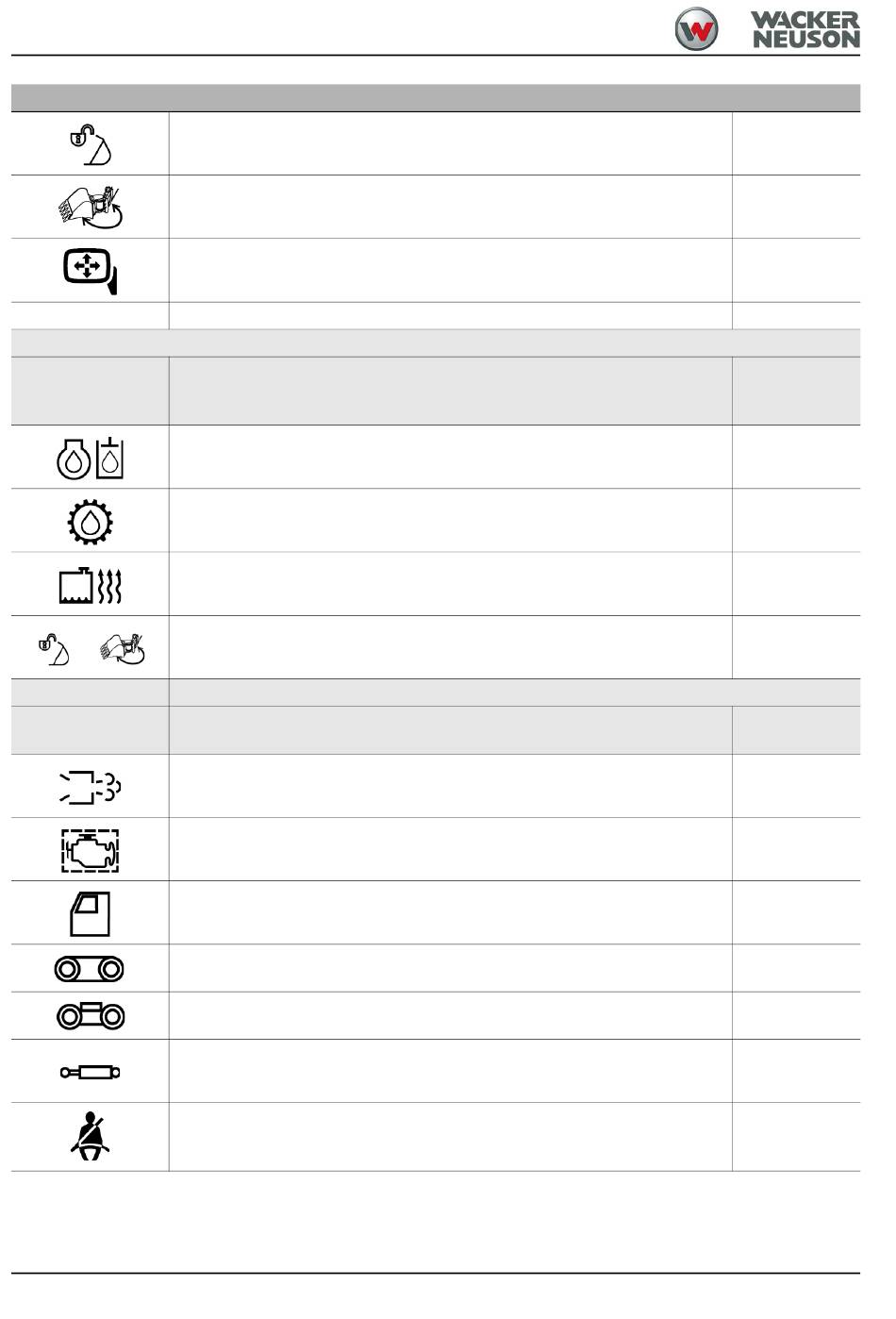The height and width of the screenshot is (1319, 896).
Task: Click the light gray section header row
Action: coord(436,342)
